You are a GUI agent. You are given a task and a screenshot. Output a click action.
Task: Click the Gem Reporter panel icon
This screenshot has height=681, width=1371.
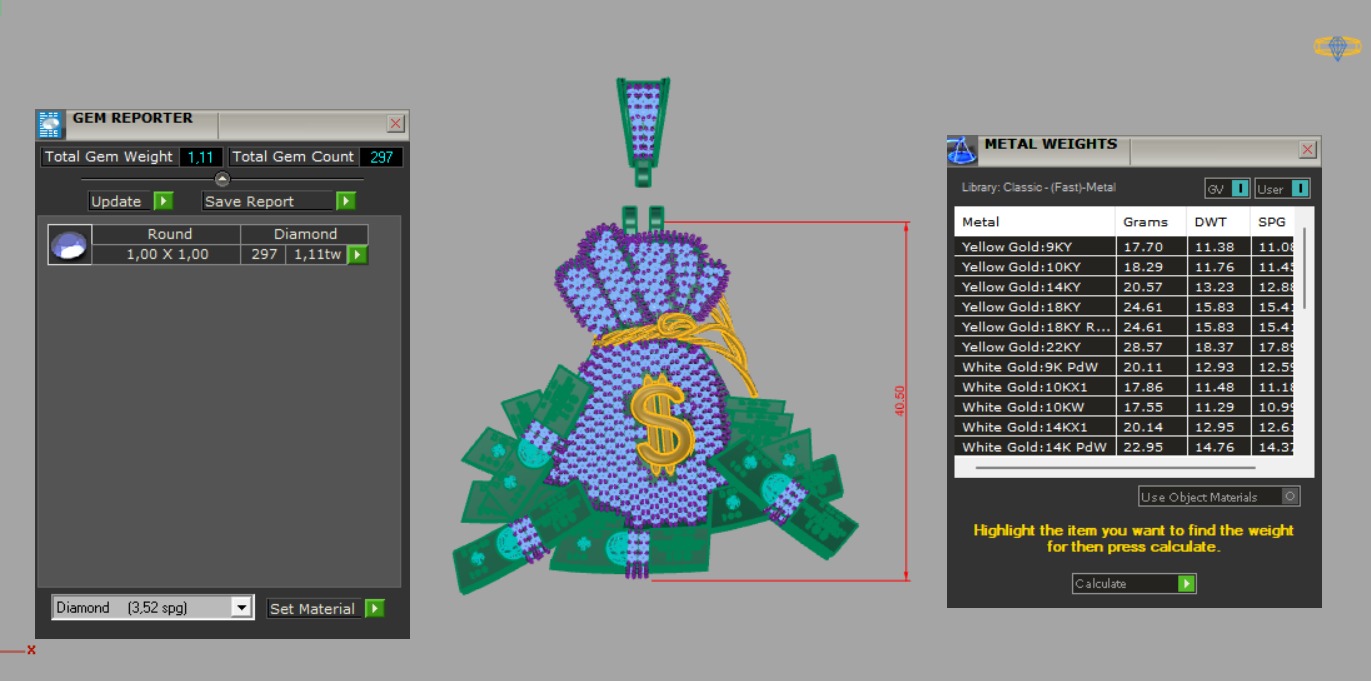pyautogui.click(x=51, y=125)
